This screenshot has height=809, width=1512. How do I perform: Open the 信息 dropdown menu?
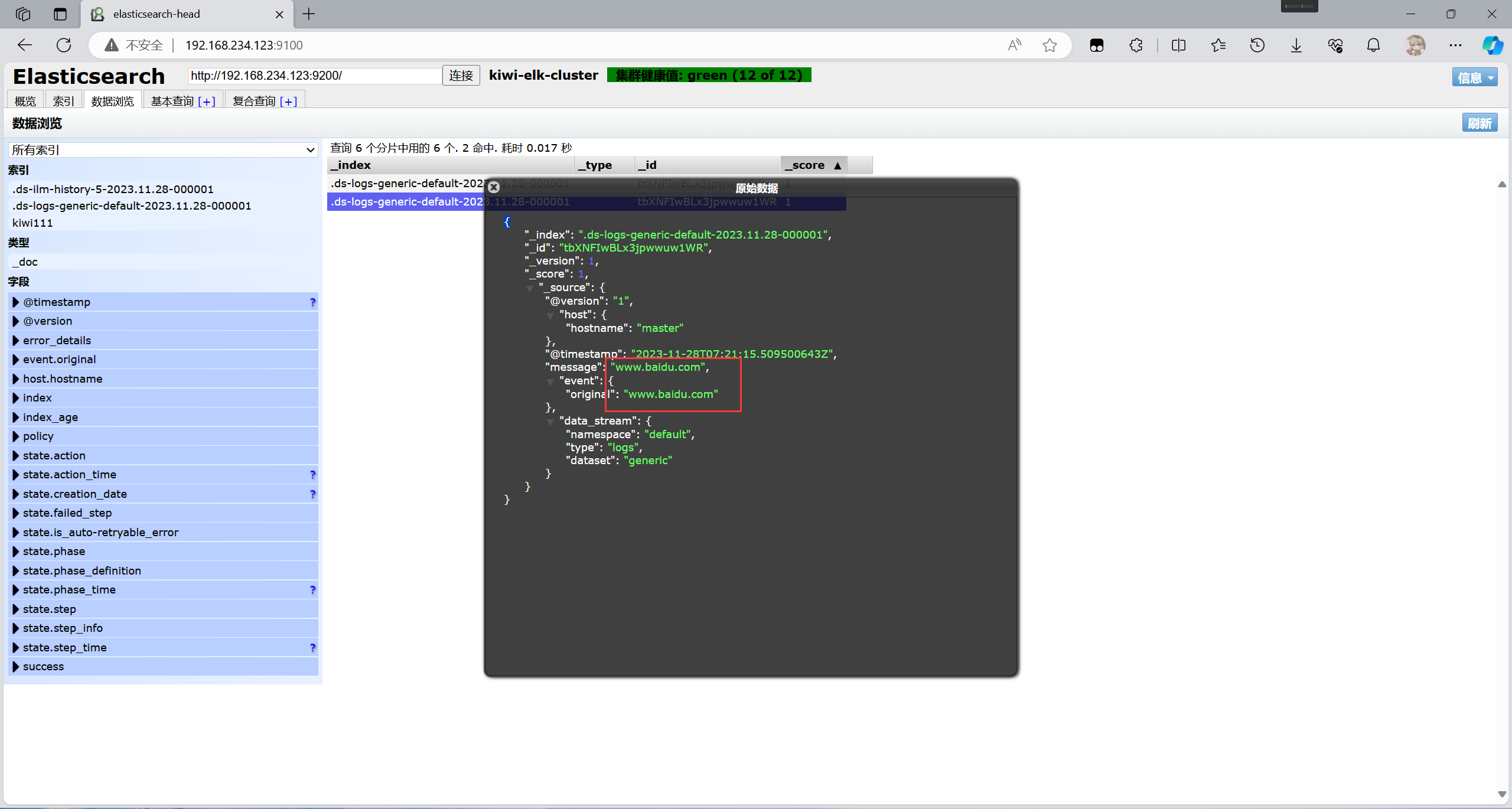(x=1474, y=77)
